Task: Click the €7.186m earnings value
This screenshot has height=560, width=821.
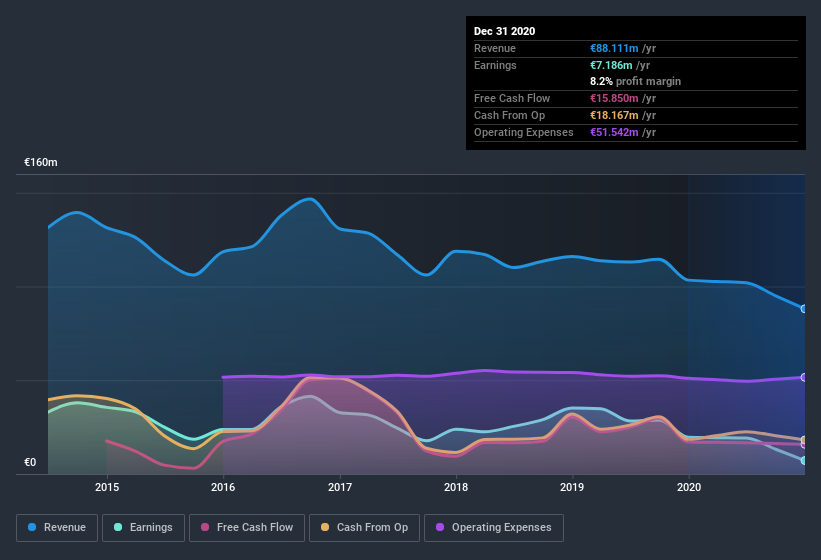Action: (x=611, y=65)
